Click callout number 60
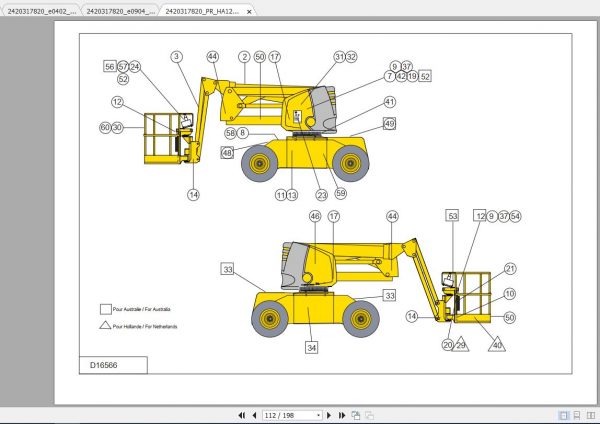The height and width of the screenshot is (424, 600). 105,127
